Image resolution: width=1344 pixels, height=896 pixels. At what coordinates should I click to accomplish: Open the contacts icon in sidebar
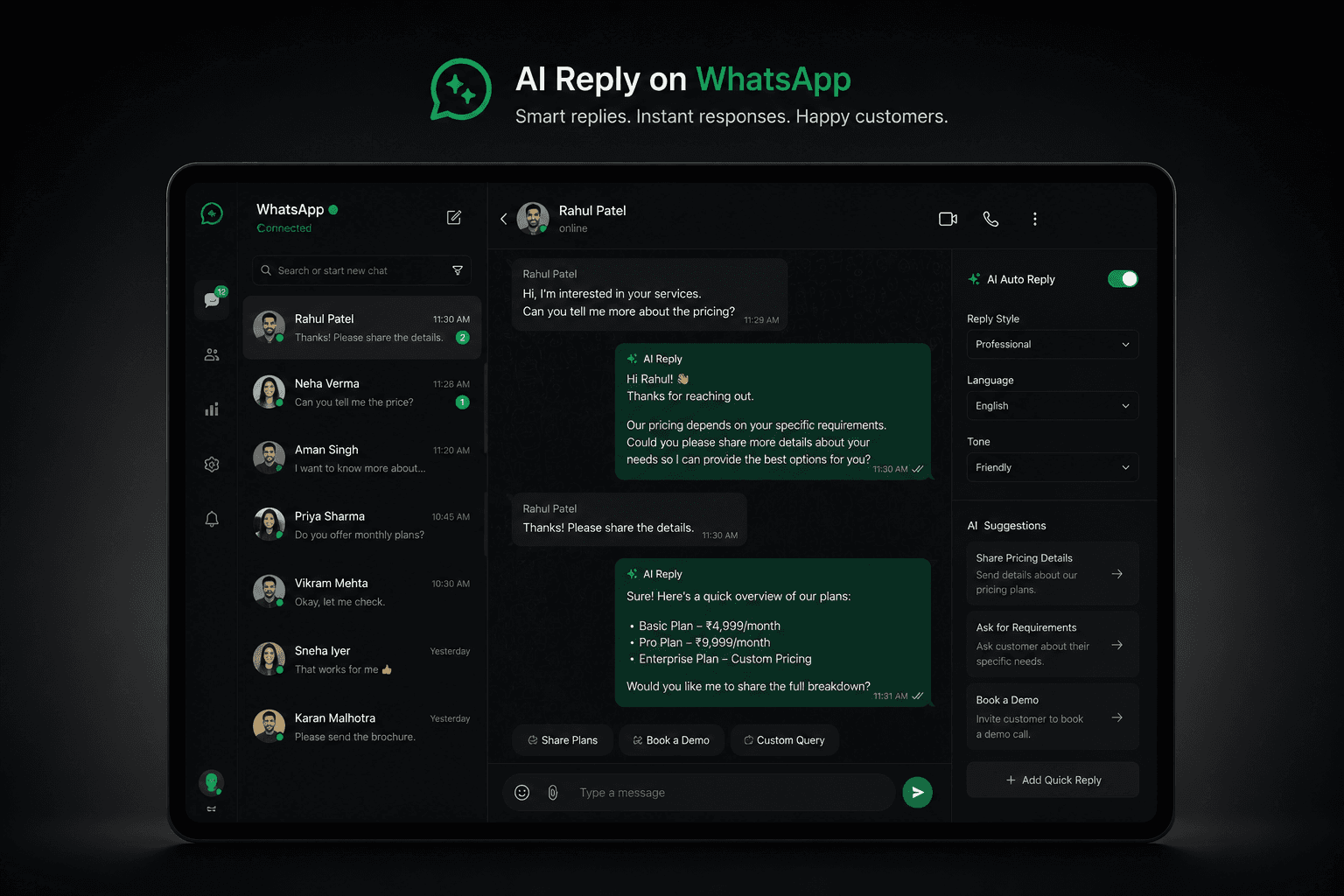point(212,355)
